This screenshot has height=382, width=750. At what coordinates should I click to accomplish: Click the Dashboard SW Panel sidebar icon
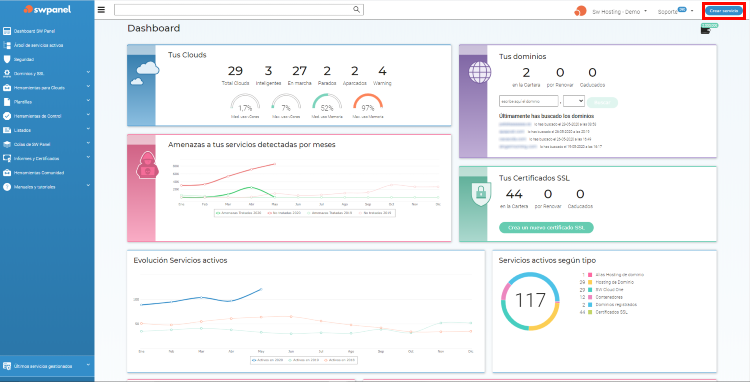pos(7,31)
